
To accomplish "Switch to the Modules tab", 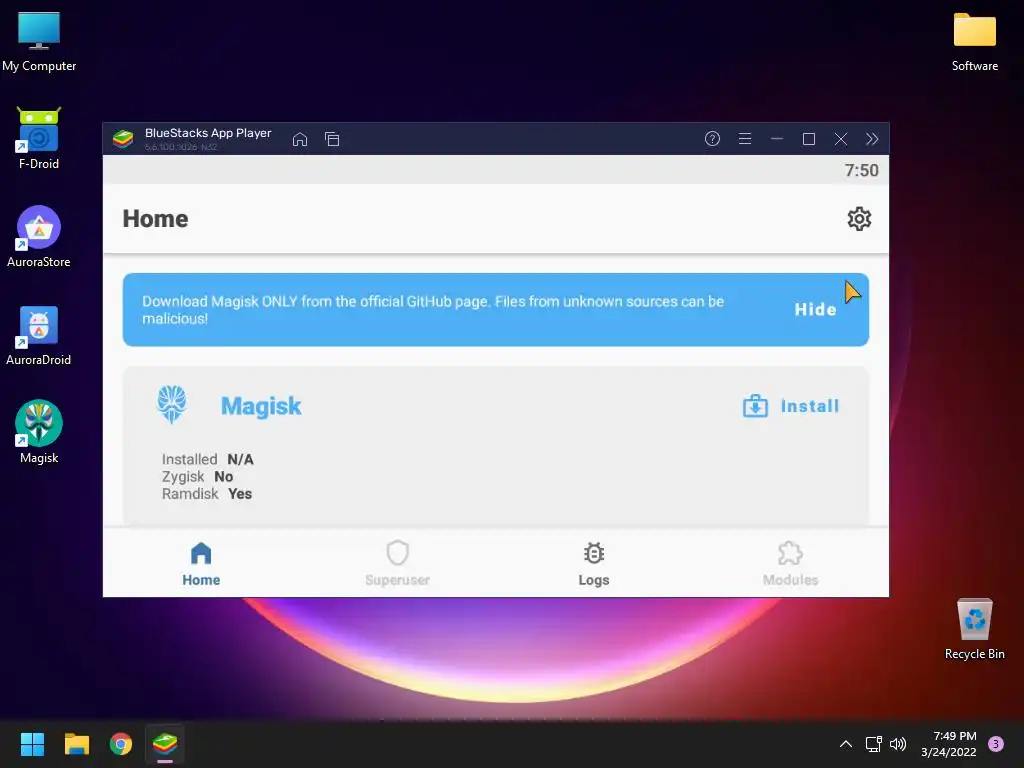I will [790, 564].
